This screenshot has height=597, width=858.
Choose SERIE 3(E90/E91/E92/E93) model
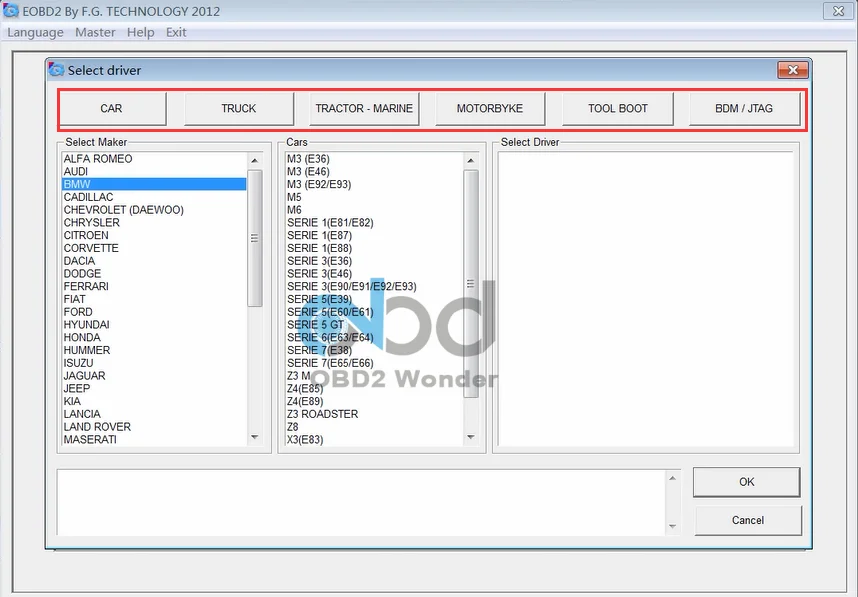(x=374, y=286)
